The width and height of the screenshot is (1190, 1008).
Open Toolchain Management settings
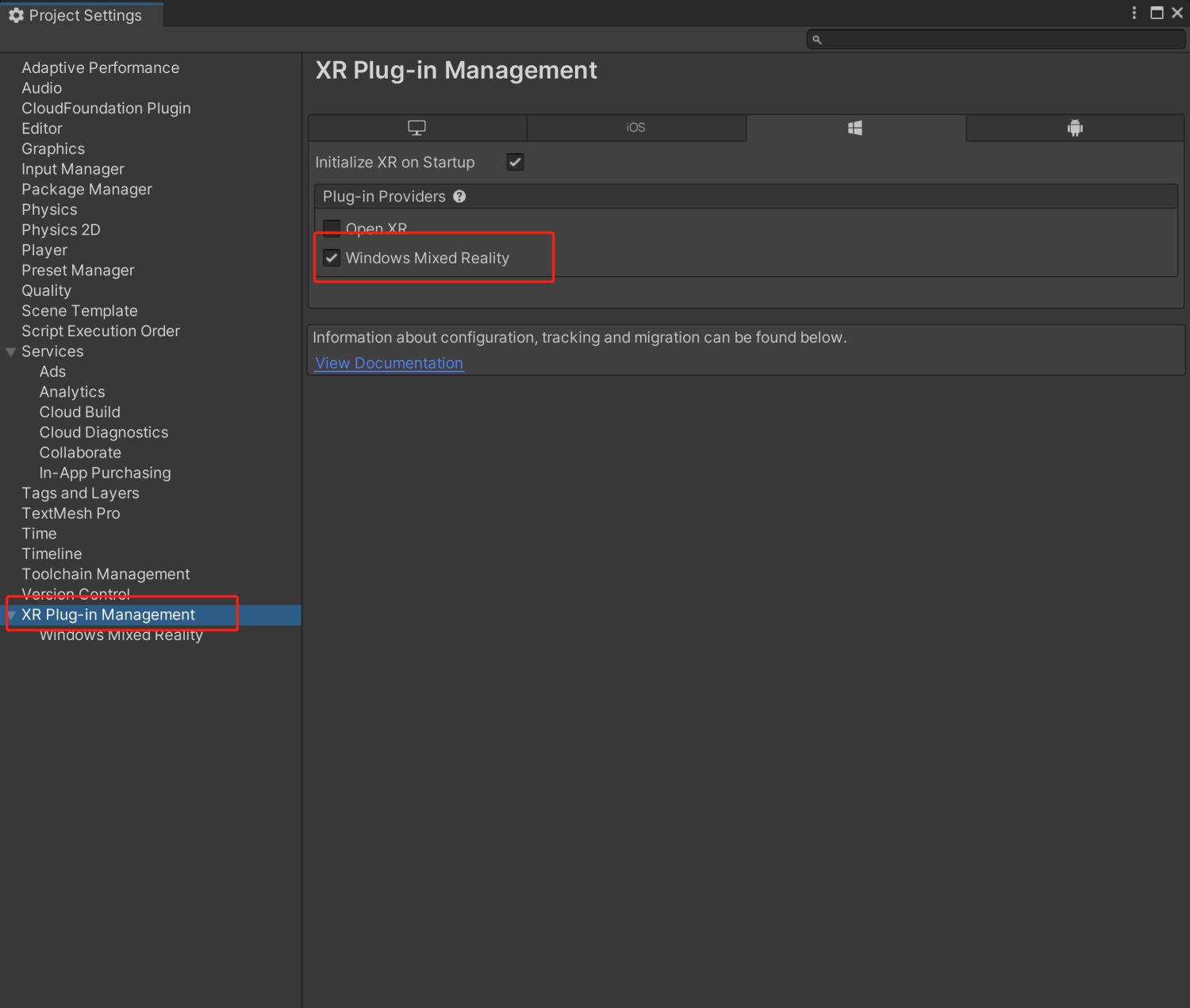pos(106,574)
